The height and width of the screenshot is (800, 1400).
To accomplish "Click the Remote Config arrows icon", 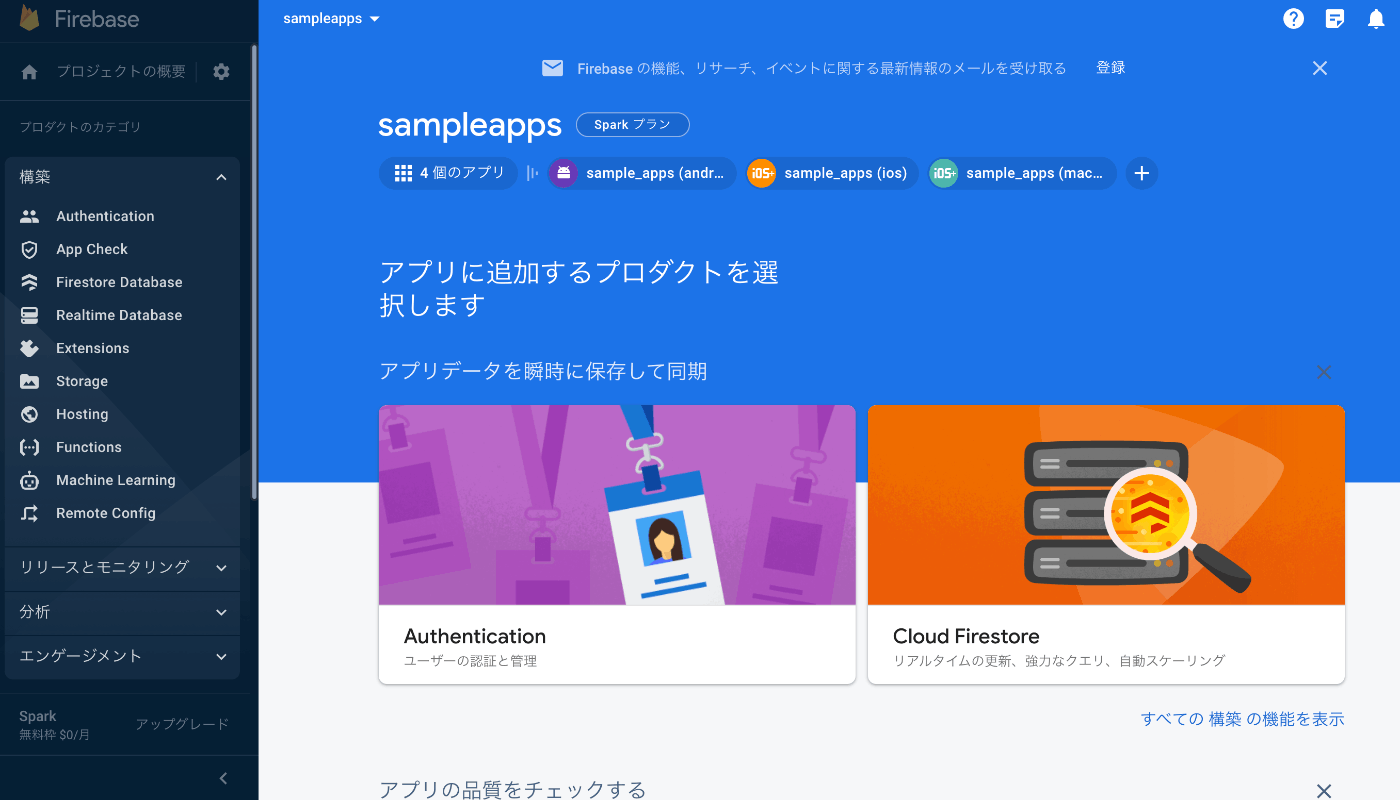I will [x=30, y=513].
